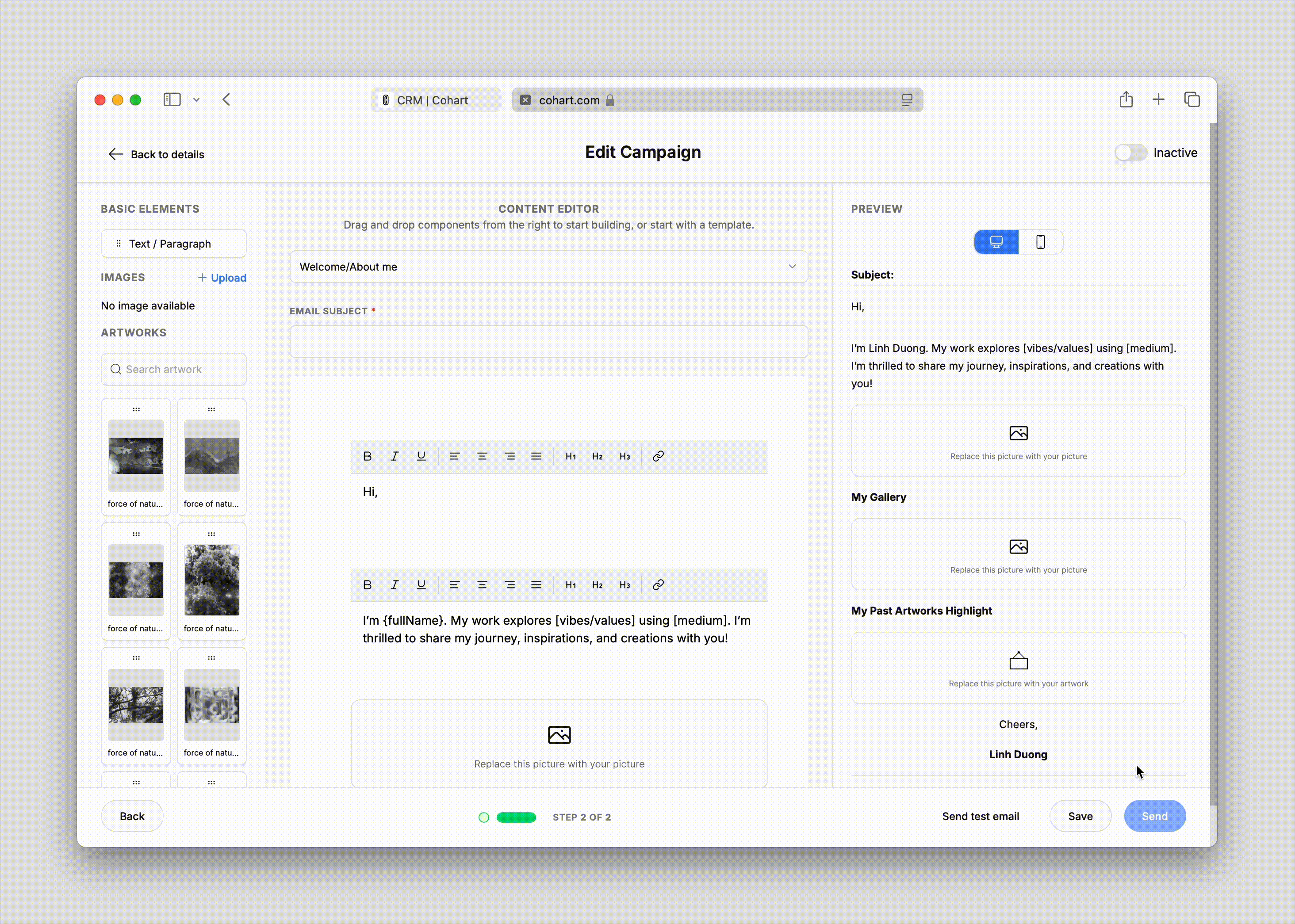Screen dimensions: 1295x924
Task: Apply H2 heading in the fullName paragraph toolbar
Action: point(597,585)
